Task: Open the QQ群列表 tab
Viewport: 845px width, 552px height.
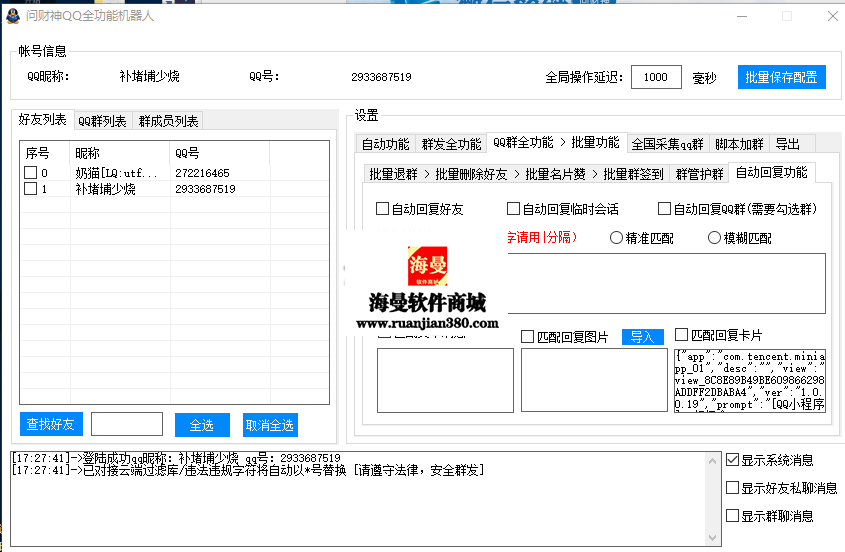Action: point(102,121)
